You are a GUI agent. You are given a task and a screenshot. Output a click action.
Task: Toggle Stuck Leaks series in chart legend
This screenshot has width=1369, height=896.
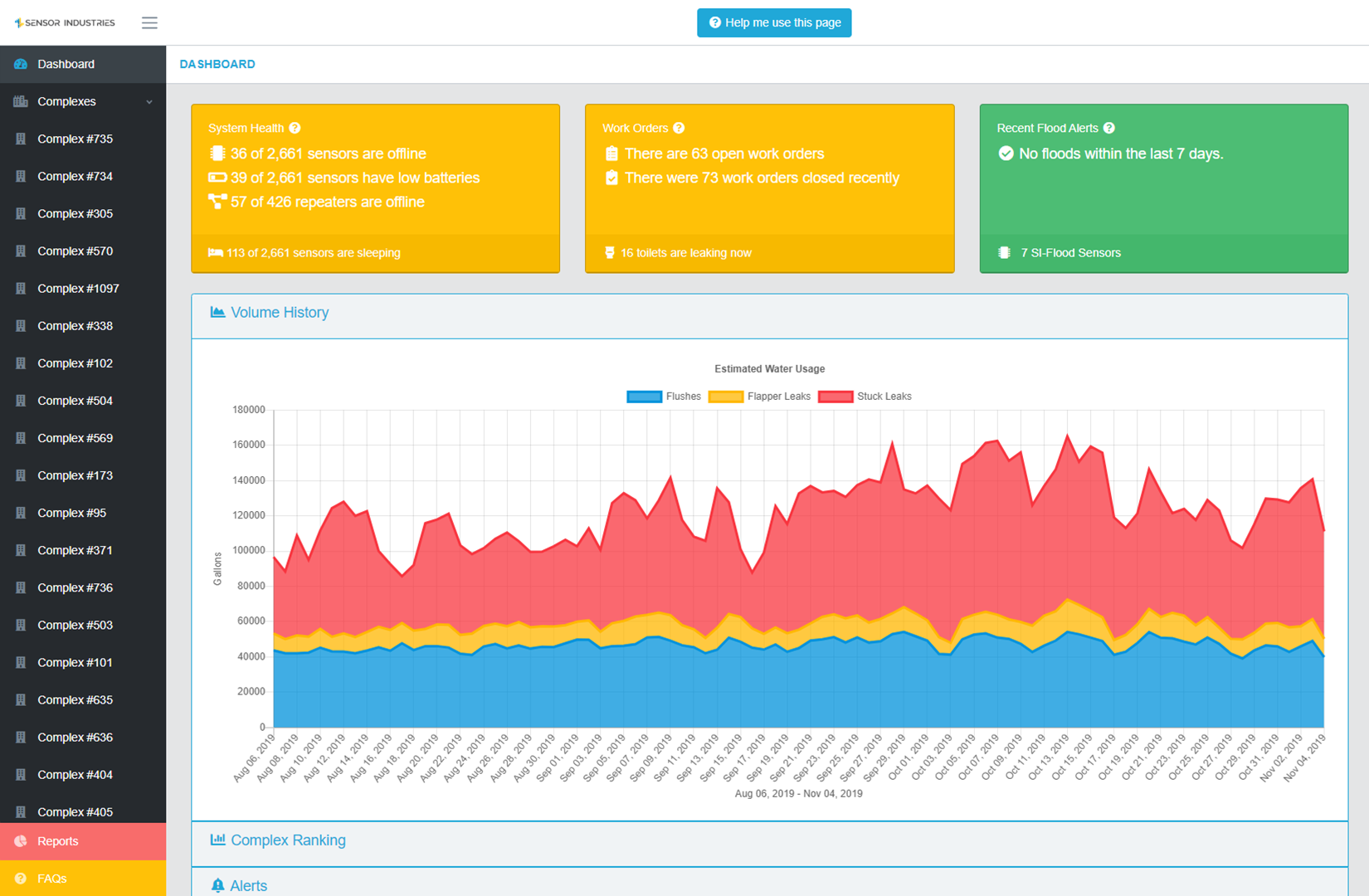tap(865, 397)
